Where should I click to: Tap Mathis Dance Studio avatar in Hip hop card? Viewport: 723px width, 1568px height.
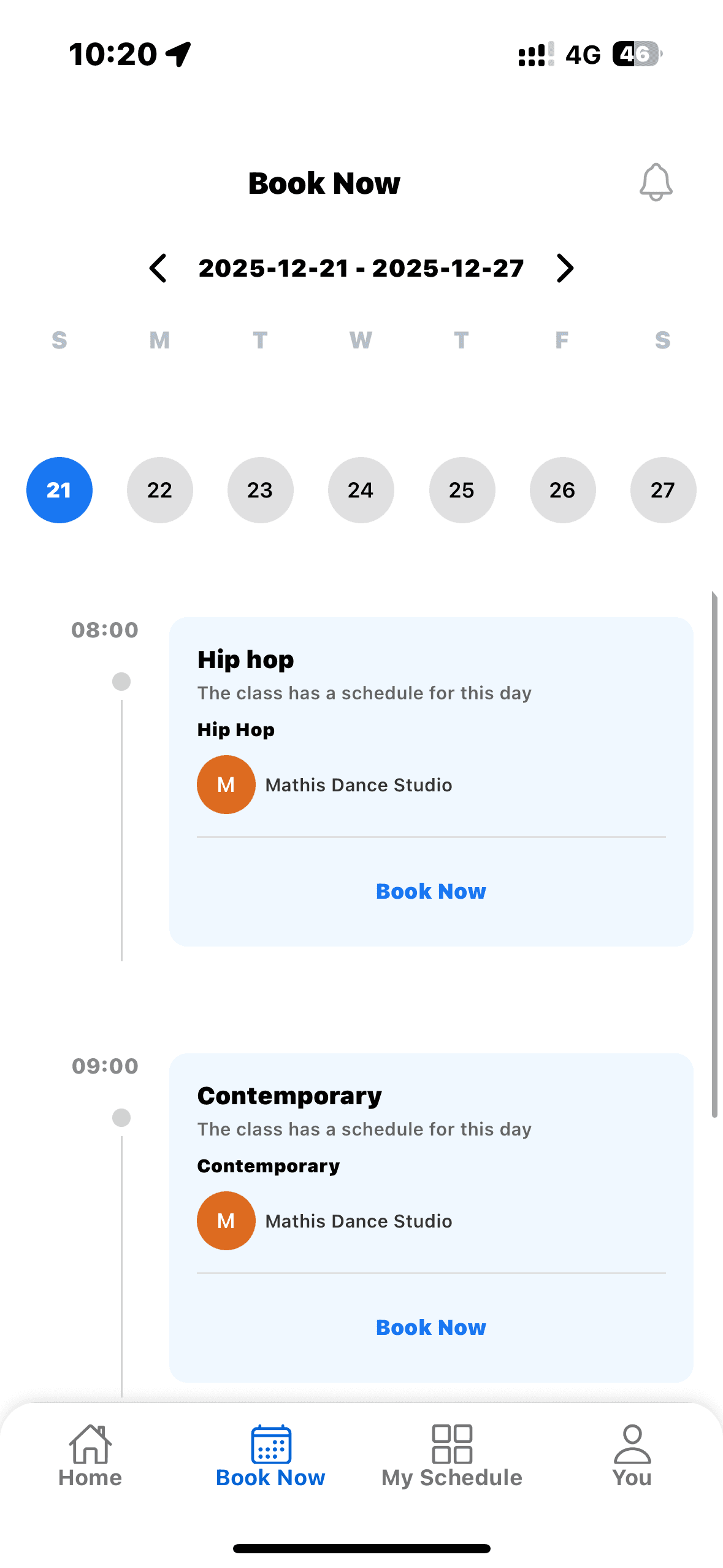226,784
